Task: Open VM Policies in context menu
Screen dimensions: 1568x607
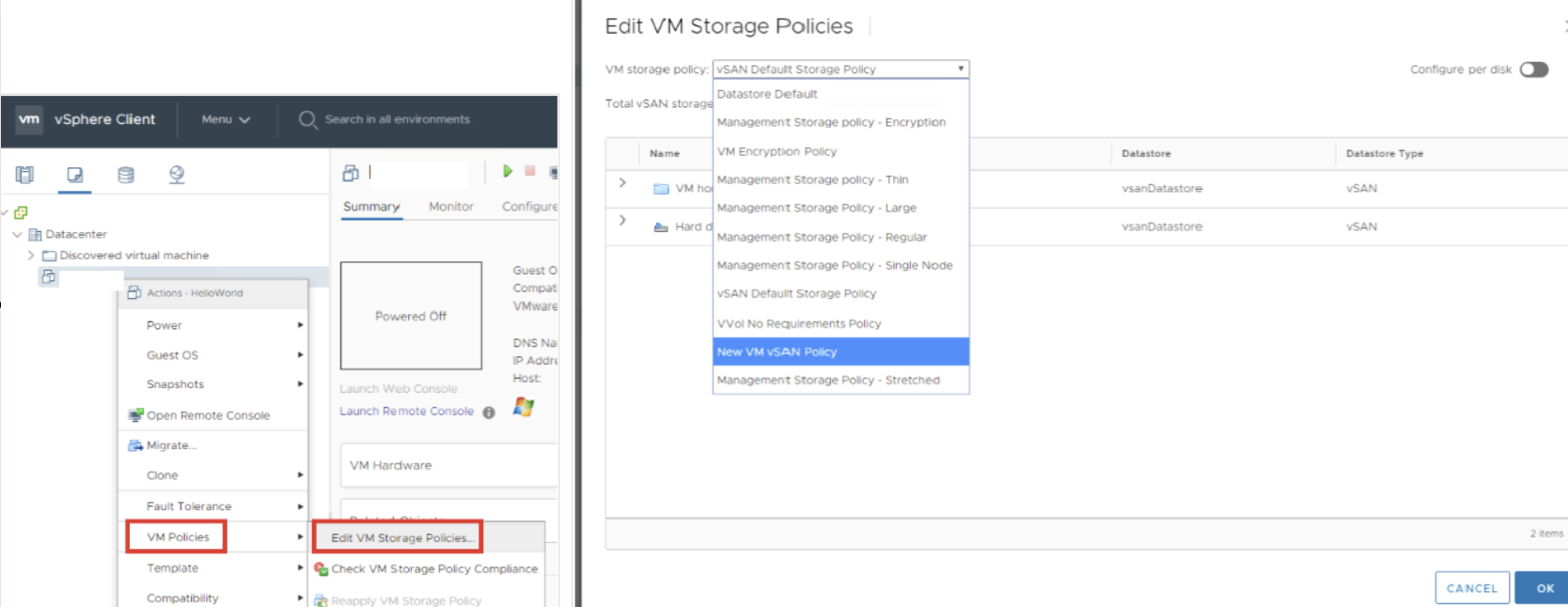Action: pos(177,537)
